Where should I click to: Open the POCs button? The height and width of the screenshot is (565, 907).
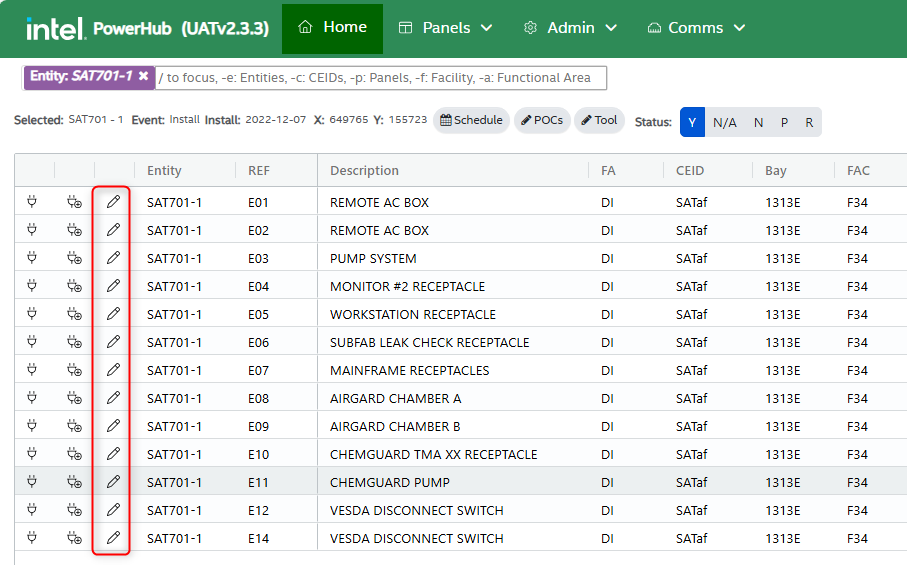pos(542,121)
